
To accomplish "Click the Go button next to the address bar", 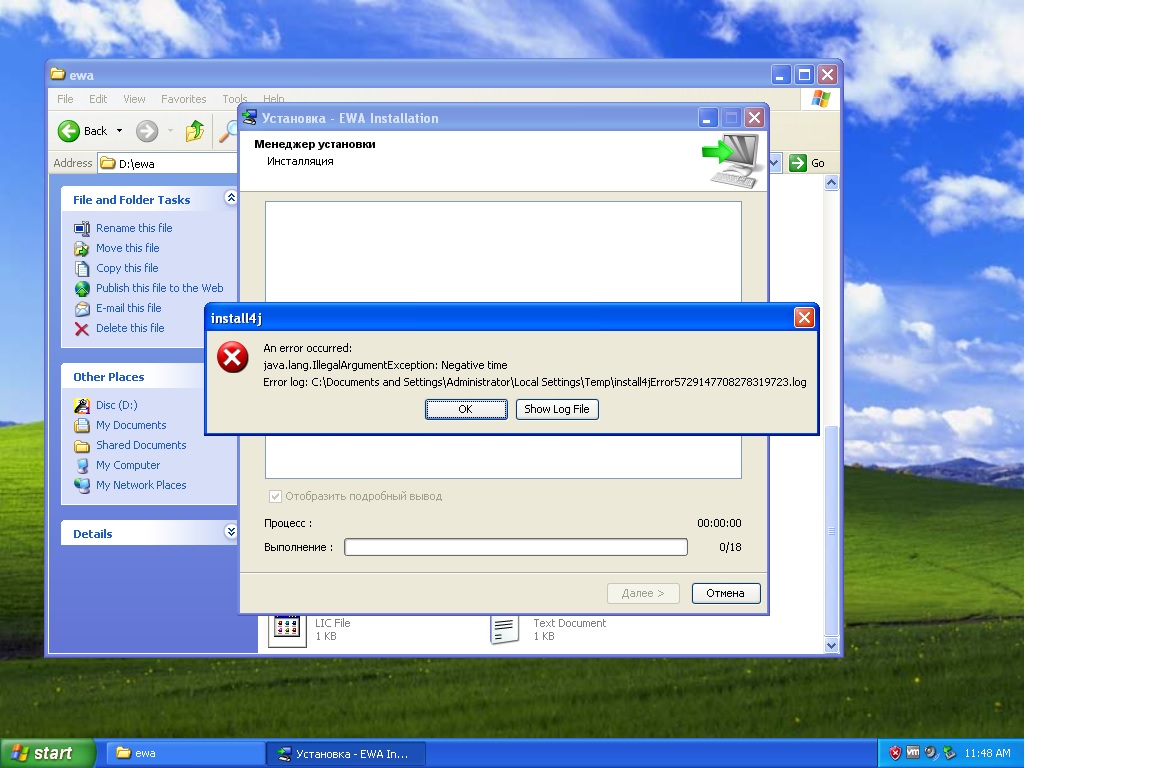I will pyautogui.click(x=807, y=163).
